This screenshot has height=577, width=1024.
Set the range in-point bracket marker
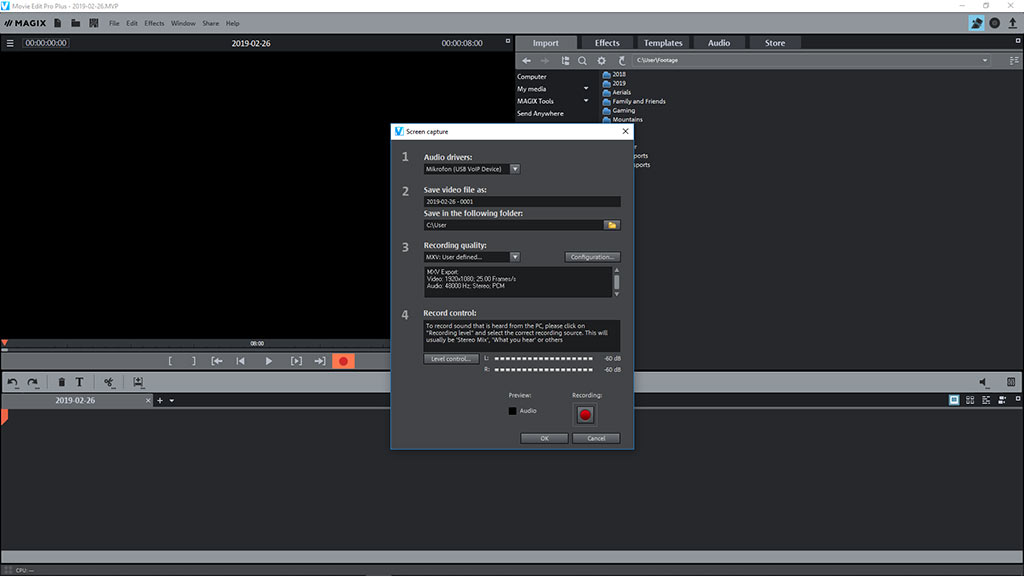170,361
